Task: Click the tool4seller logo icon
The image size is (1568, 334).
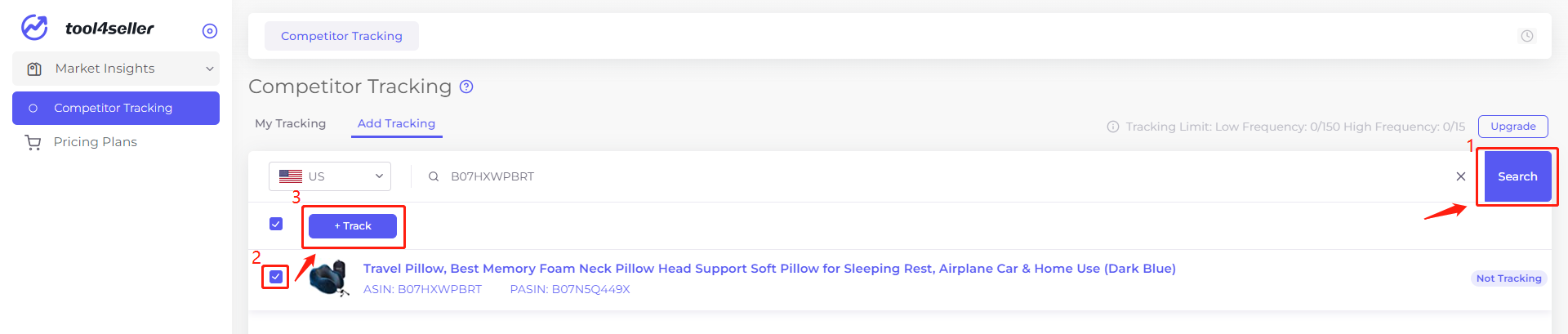Action: coord(34,28)
